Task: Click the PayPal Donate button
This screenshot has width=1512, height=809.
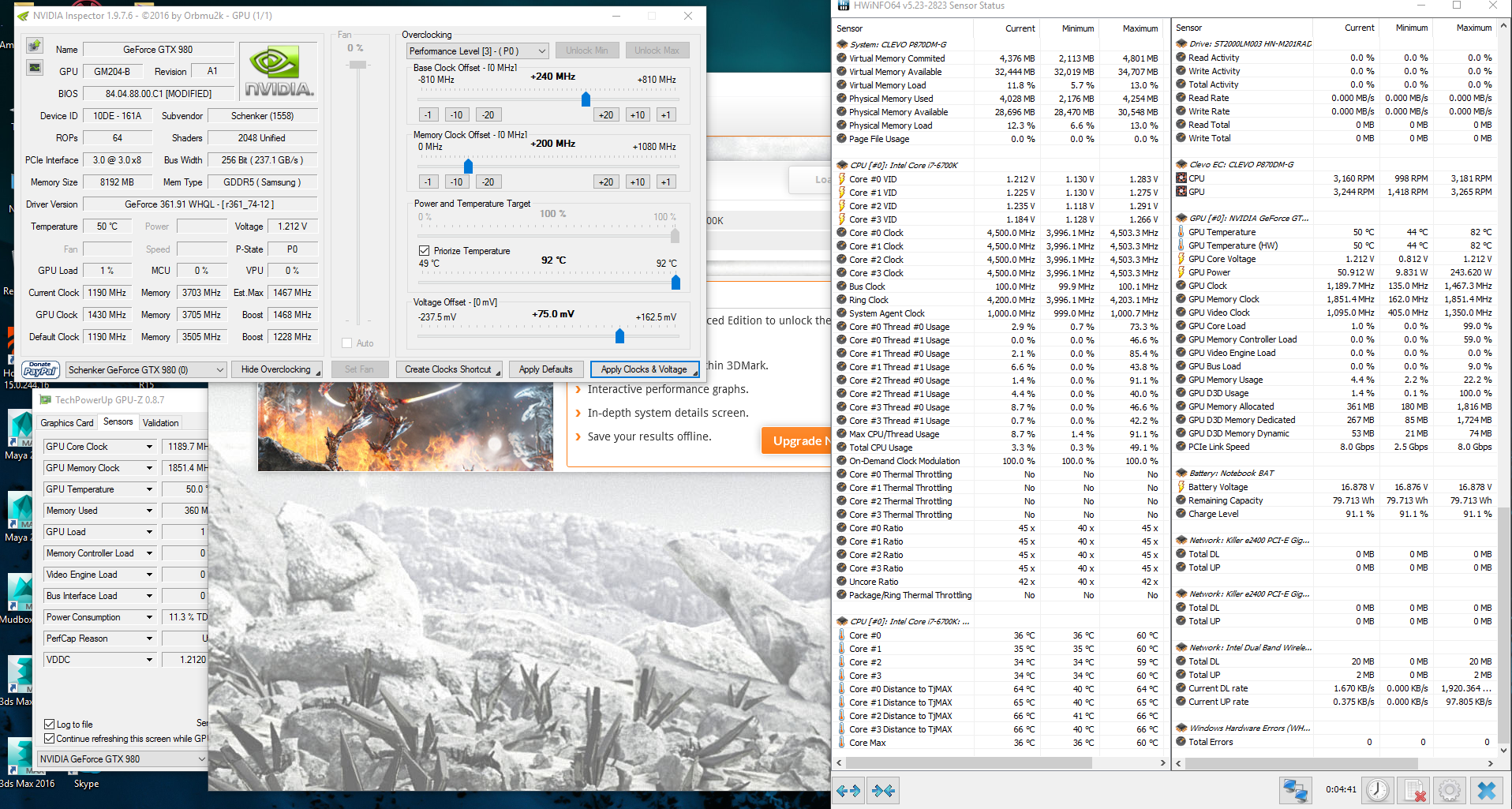Action: pyautogui.click(x=41, y=369)
